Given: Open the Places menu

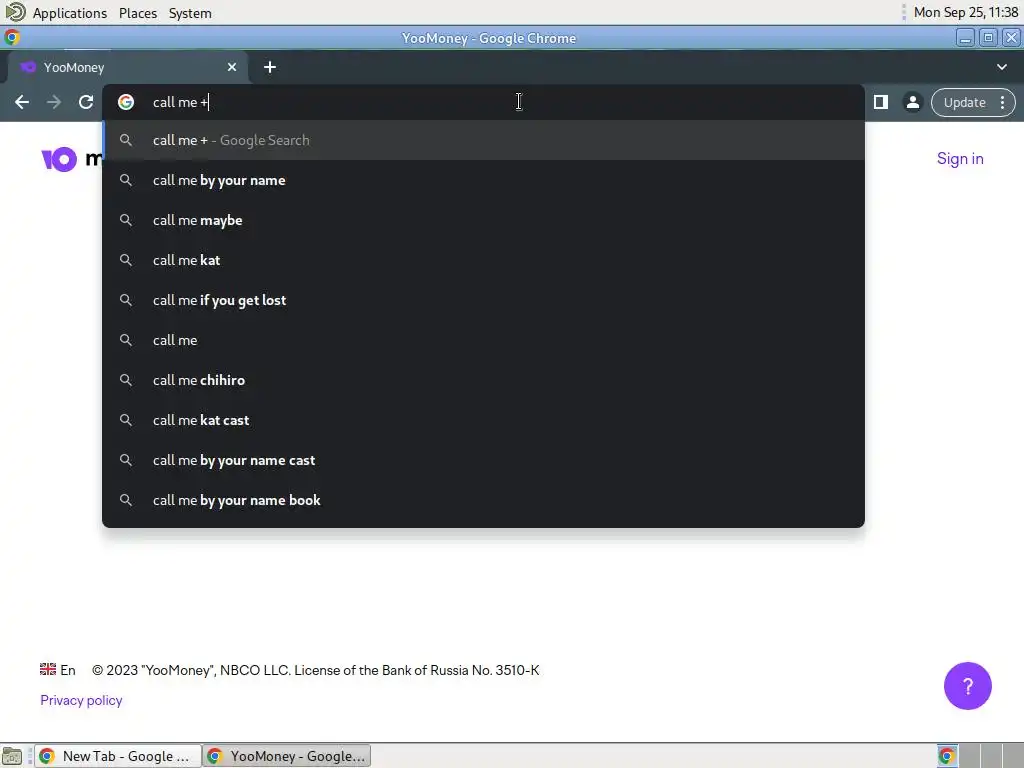Looking at the screenshot, I should click(x=138, y=13).
